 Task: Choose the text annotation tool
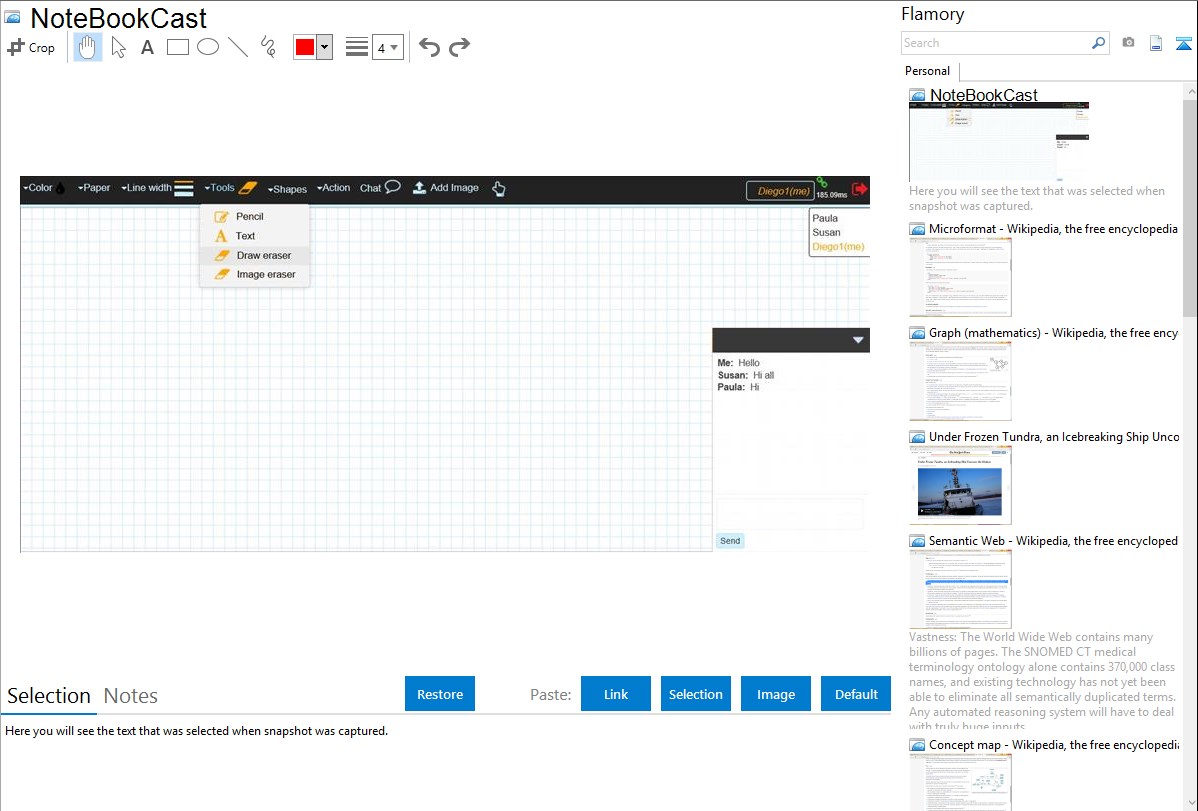[147, 47]
